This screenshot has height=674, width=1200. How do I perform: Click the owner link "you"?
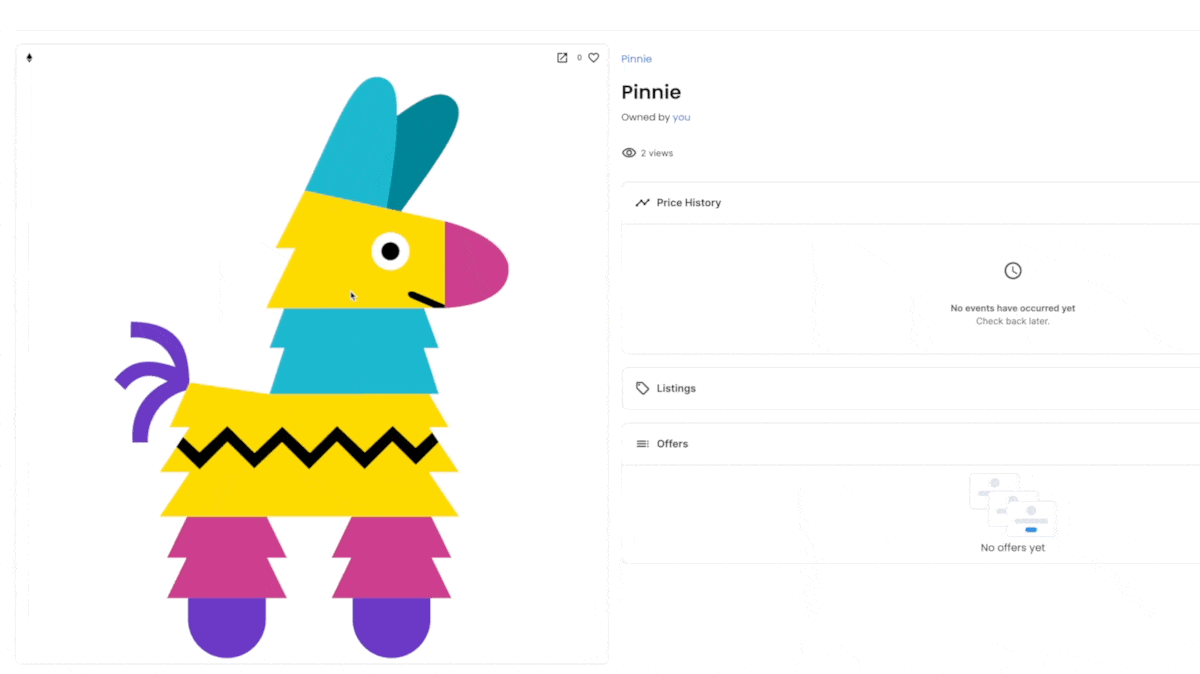pyautogui.click(x=681, y=117)
